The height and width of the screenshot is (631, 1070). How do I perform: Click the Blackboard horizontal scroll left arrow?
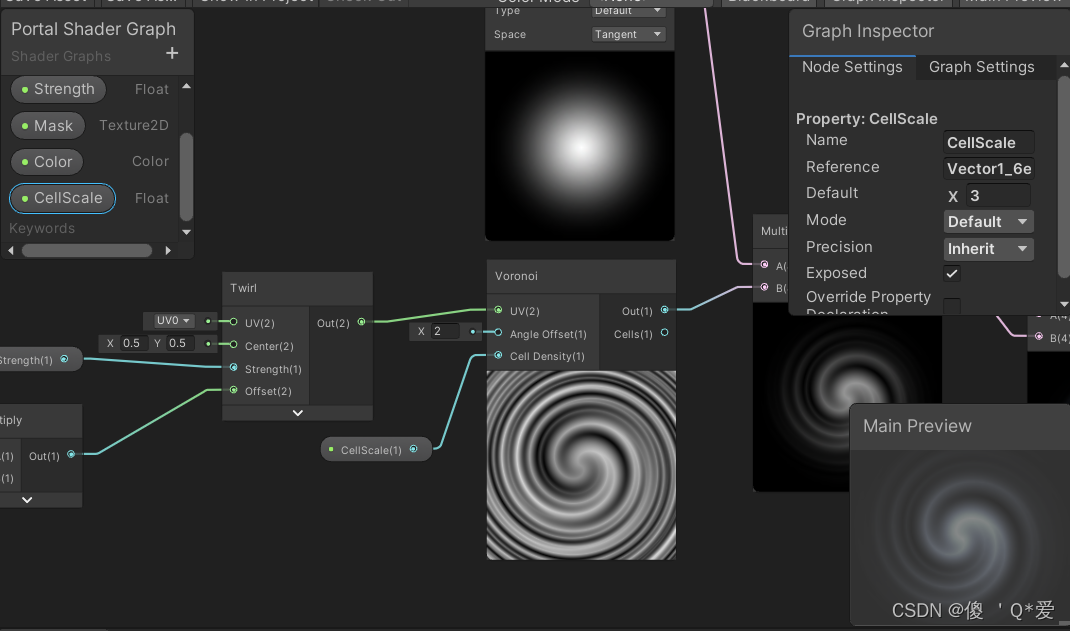click(x=10, y=250)
